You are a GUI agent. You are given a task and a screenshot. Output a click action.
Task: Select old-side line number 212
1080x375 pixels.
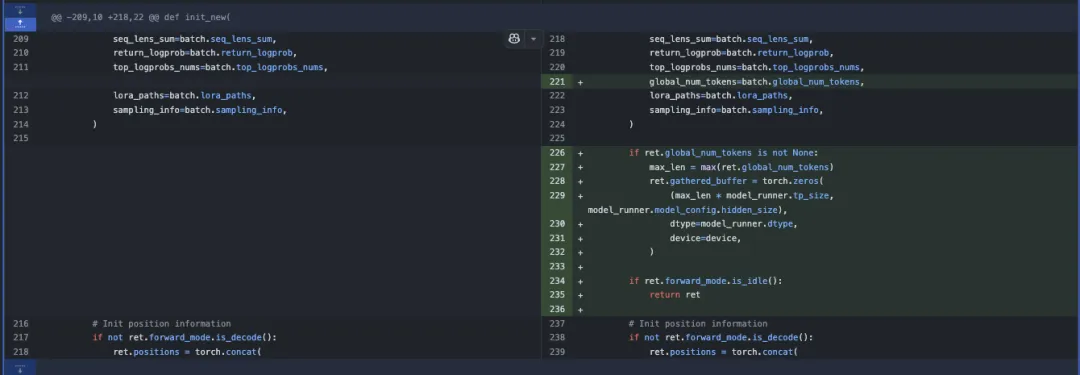(21, 95)
